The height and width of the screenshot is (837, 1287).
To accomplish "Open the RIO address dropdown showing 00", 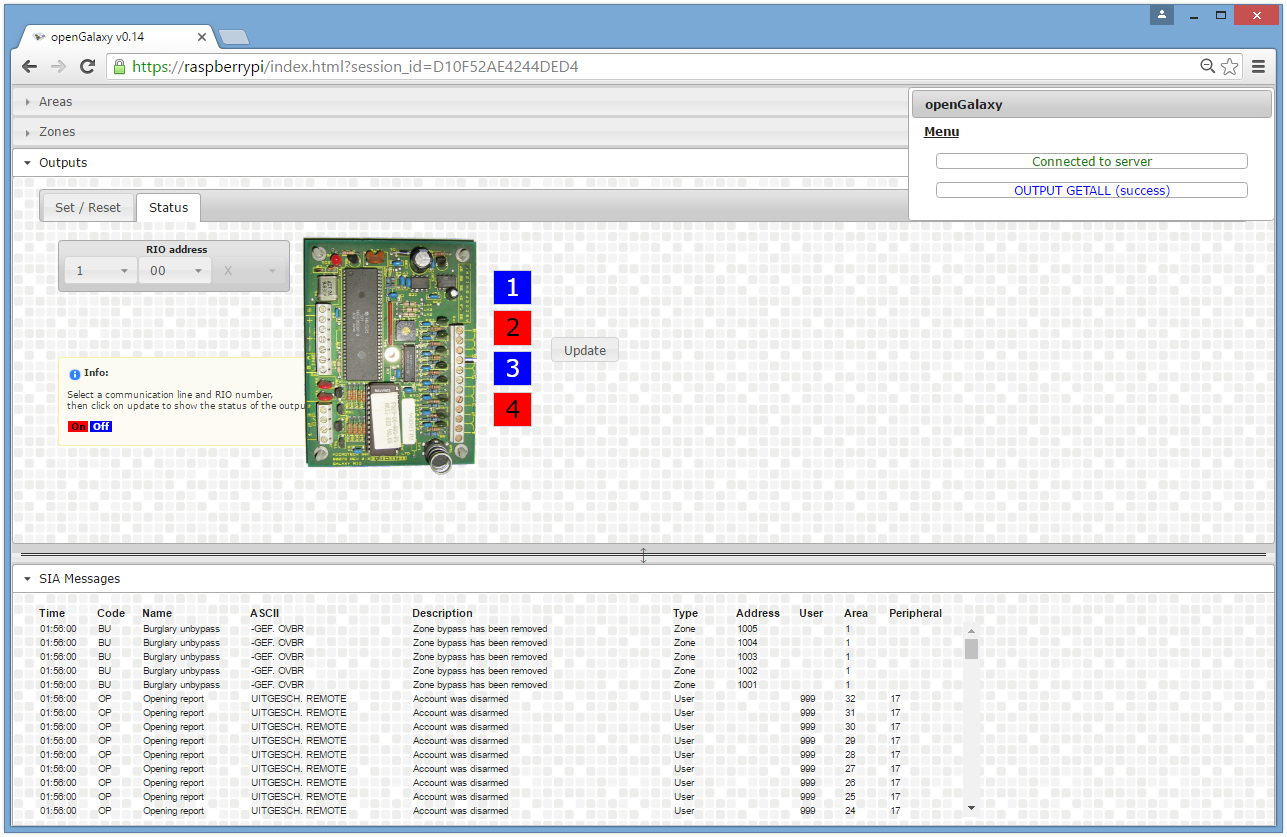I will tap(175, 271).
